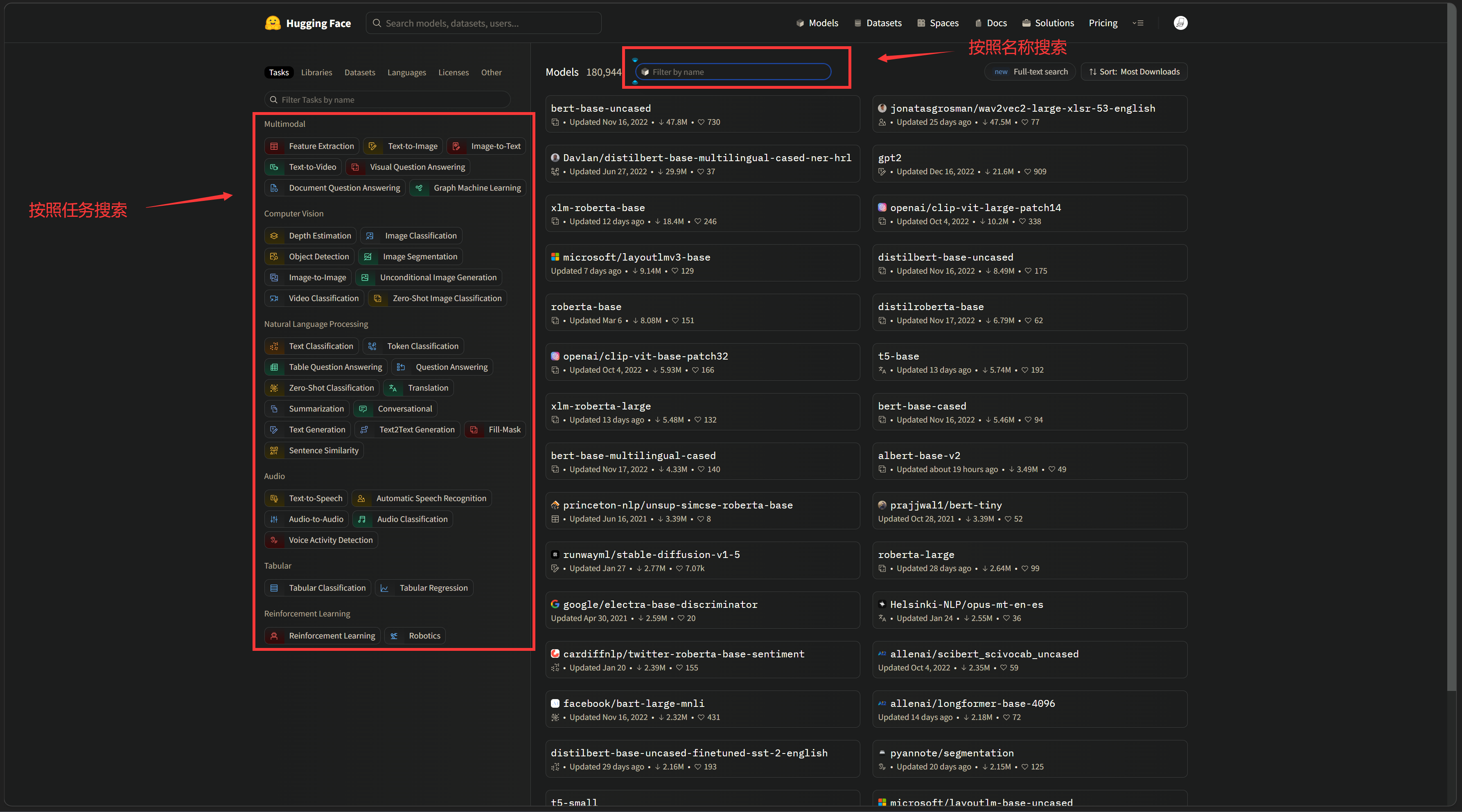Open the Pricing page link

1103,22
